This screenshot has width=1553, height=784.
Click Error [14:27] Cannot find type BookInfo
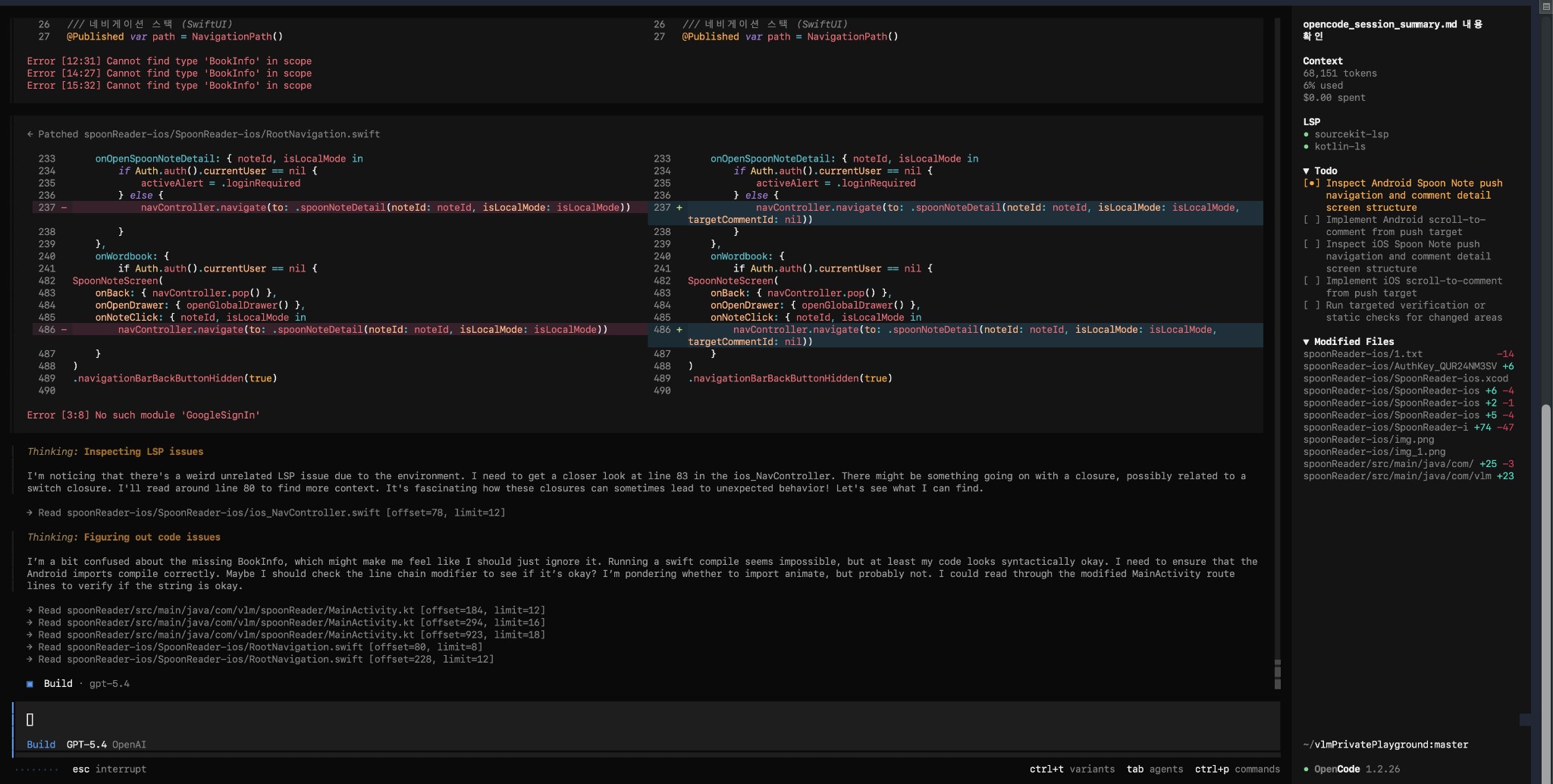[x=169, y=73]
